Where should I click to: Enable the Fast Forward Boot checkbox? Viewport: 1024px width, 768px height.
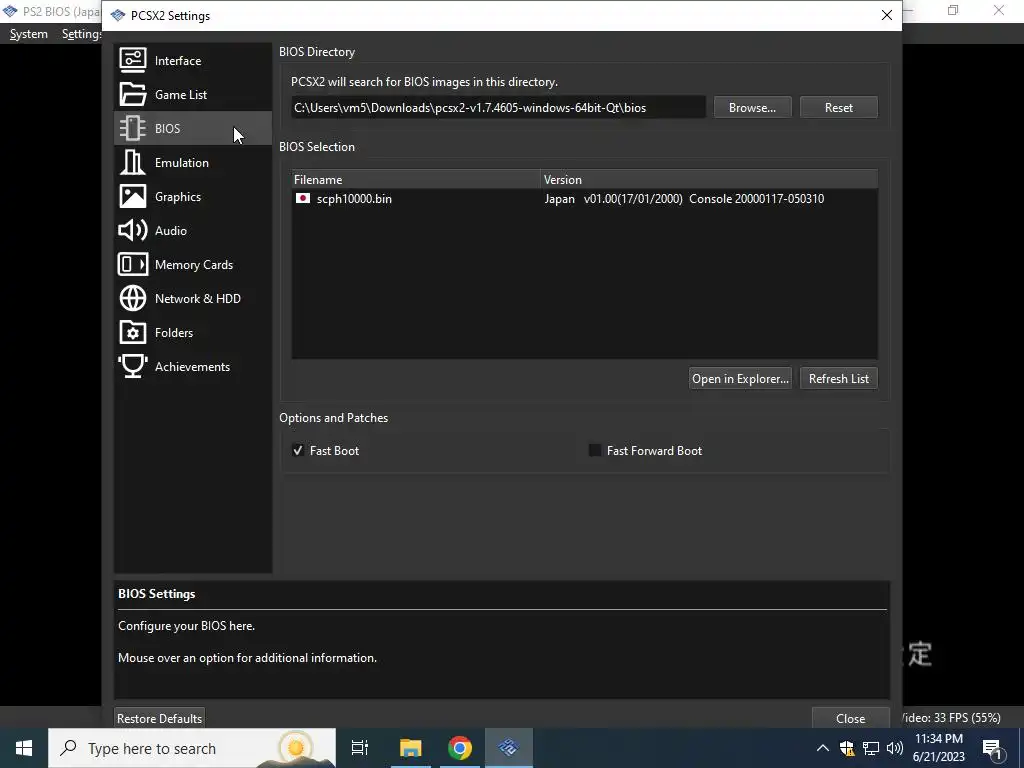click(595, 450)
